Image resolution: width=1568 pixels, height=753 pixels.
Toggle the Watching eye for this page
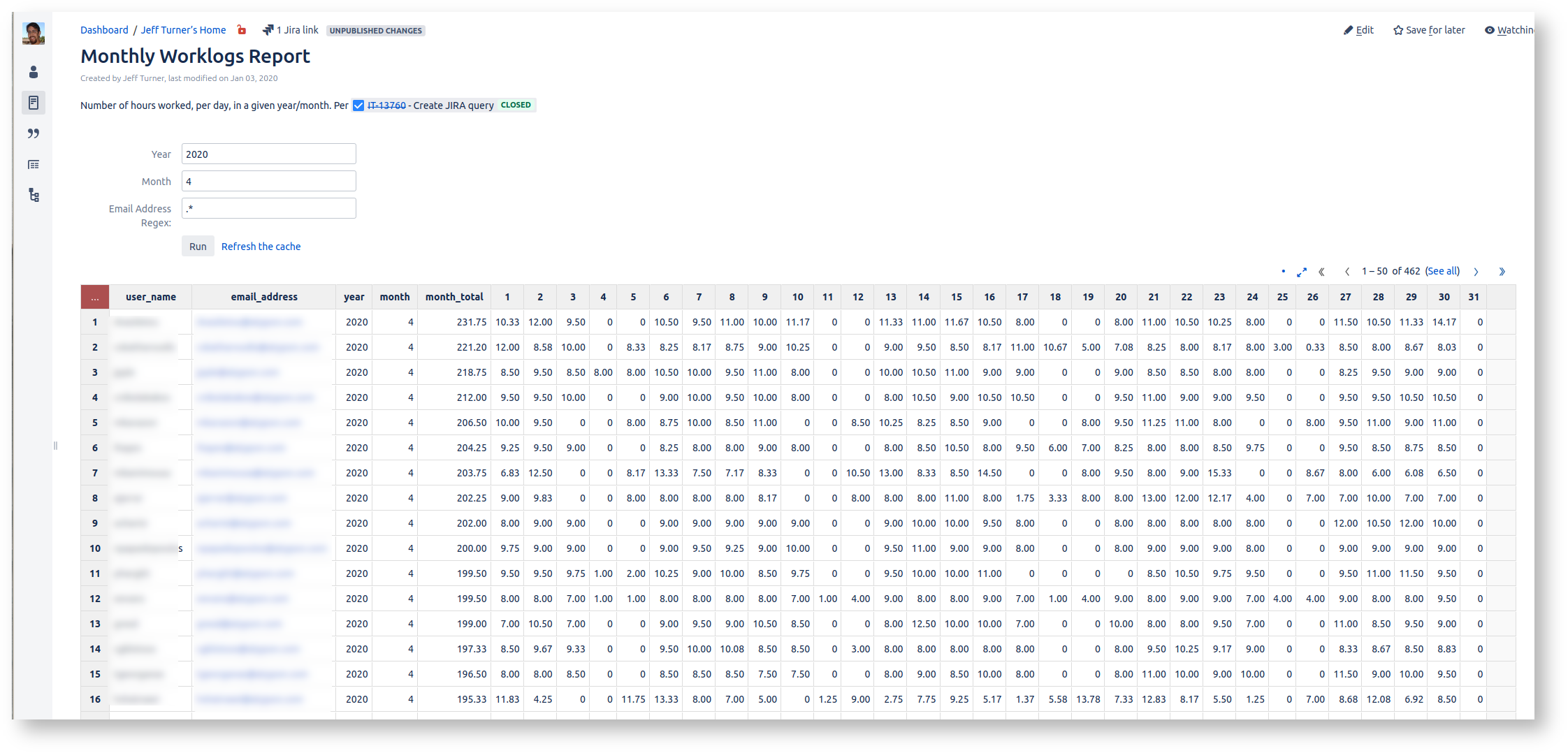pos(1508,30)
